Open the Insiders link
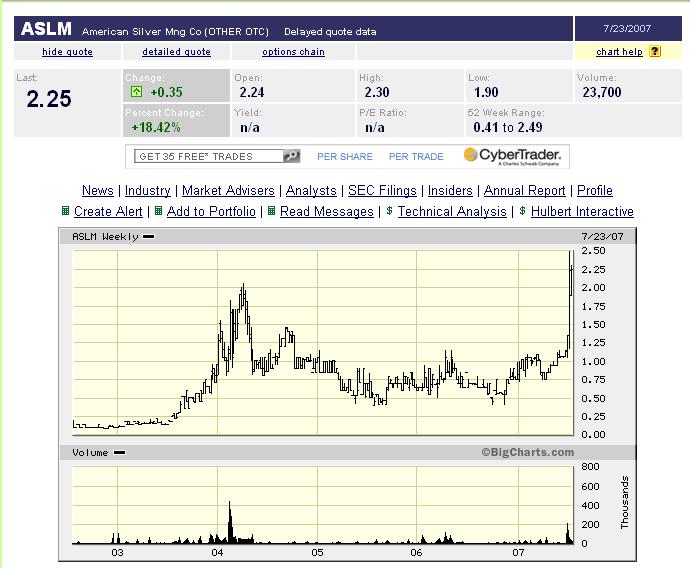 pos(450,190)
